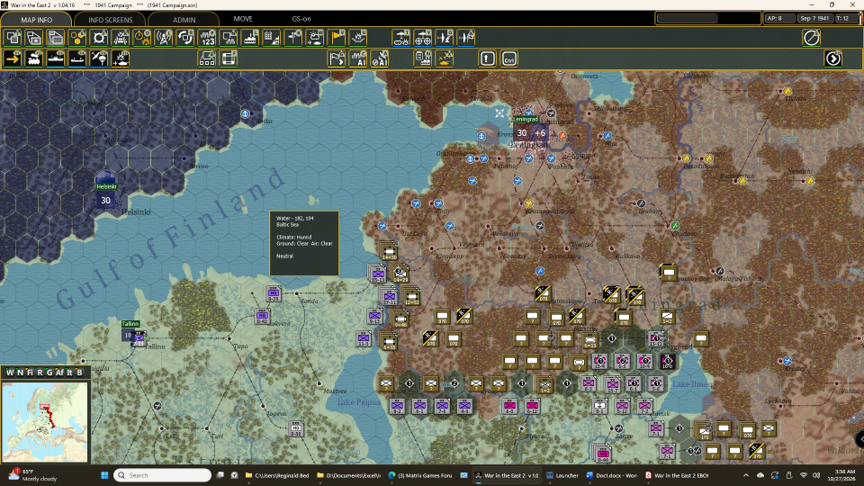Open the MAP INFO tab

[x=36, y=19]
